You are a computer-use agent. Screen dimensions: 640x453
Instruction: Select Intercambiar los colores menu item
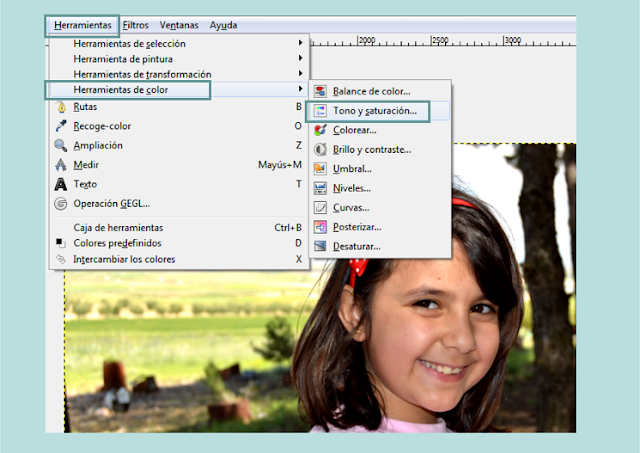tap(178, 259)
